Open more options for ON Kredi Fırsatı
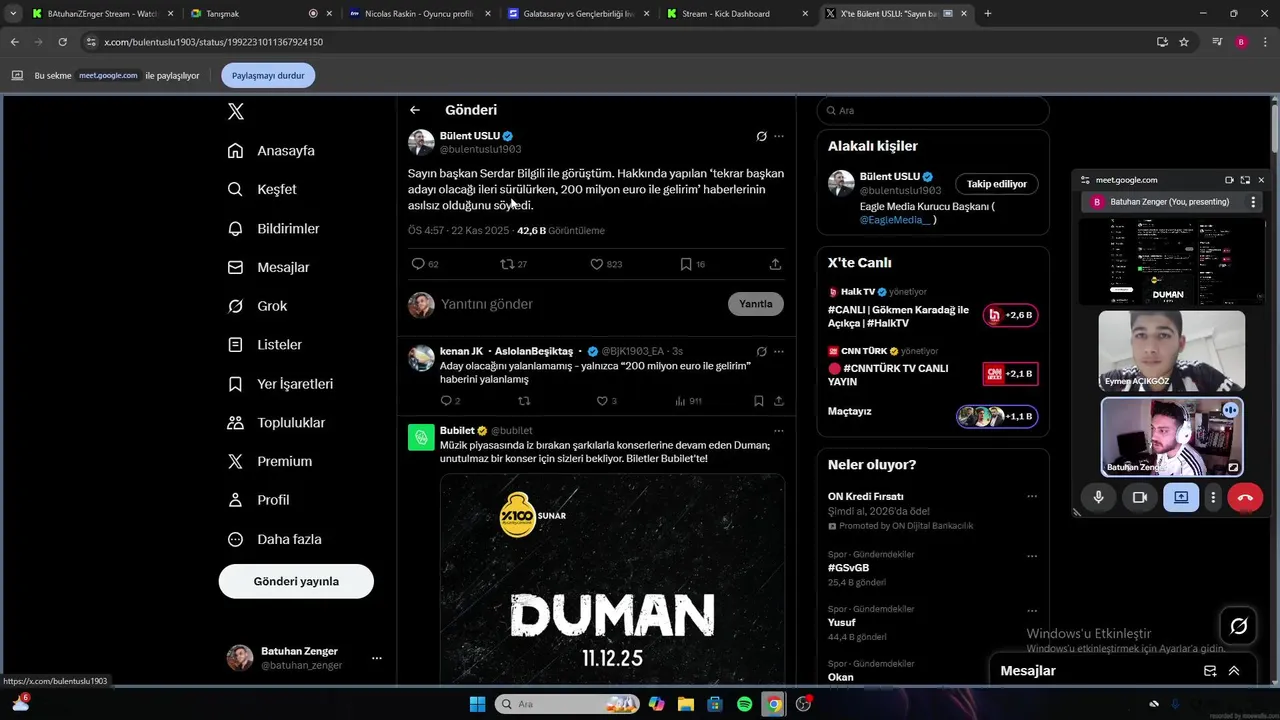This screenshot has width=1280, height=720. pos(1032,497)
